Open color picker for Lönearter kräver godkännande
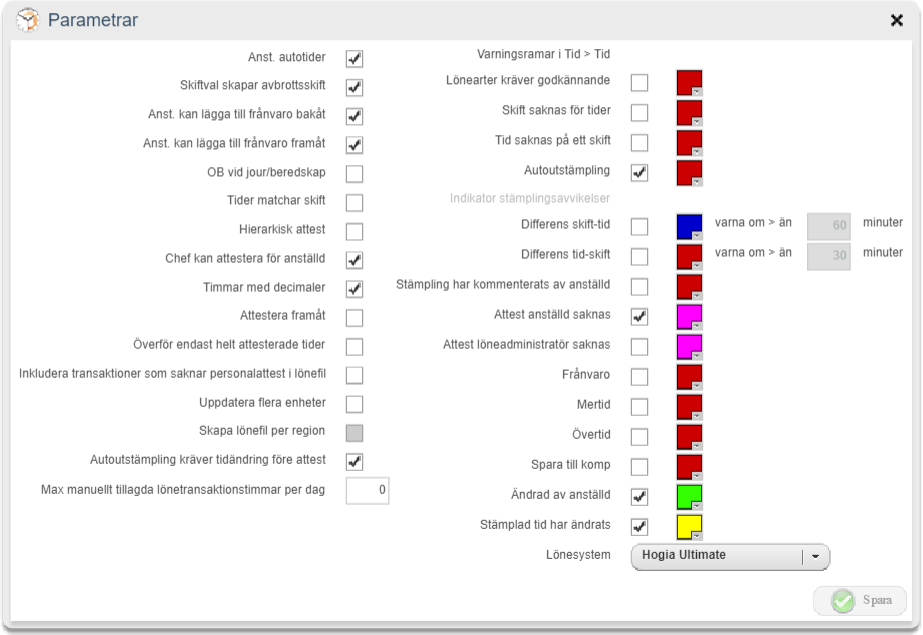 [x=689, y=83]
